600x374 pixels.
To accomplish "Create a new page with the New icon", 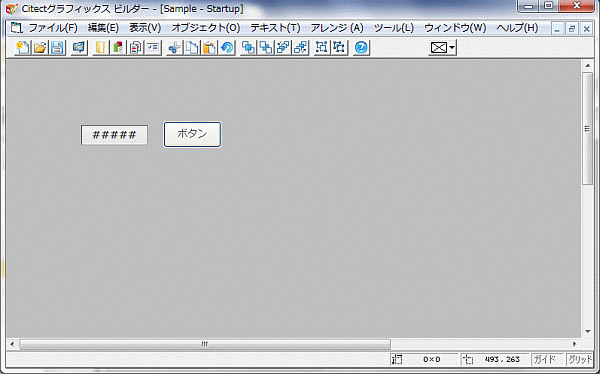I will pos(22,48).
